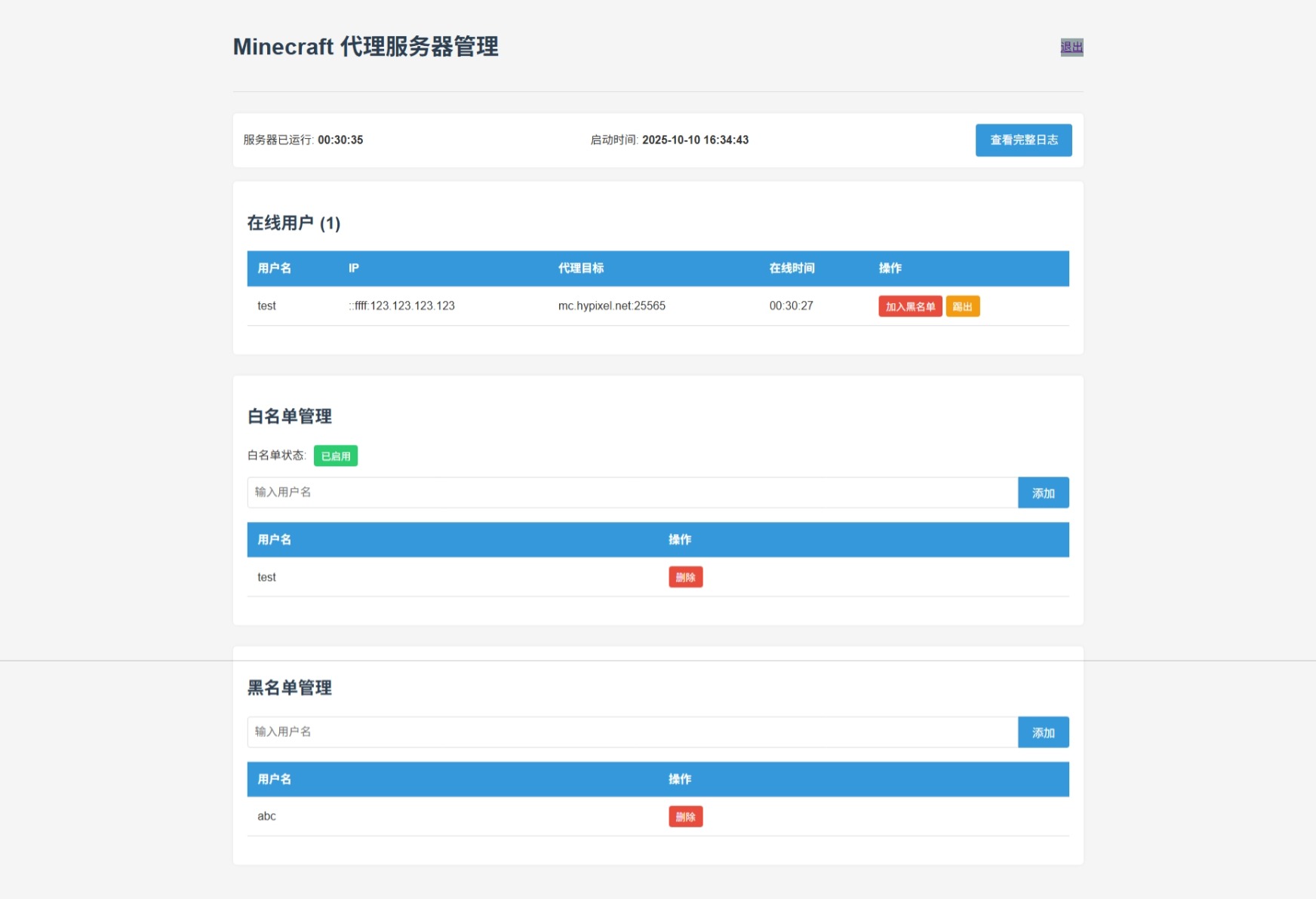Toggle the whitelist status 已启用 badge
The height and width of the screenshot is (899, 1316).
(x=336, y=456)
